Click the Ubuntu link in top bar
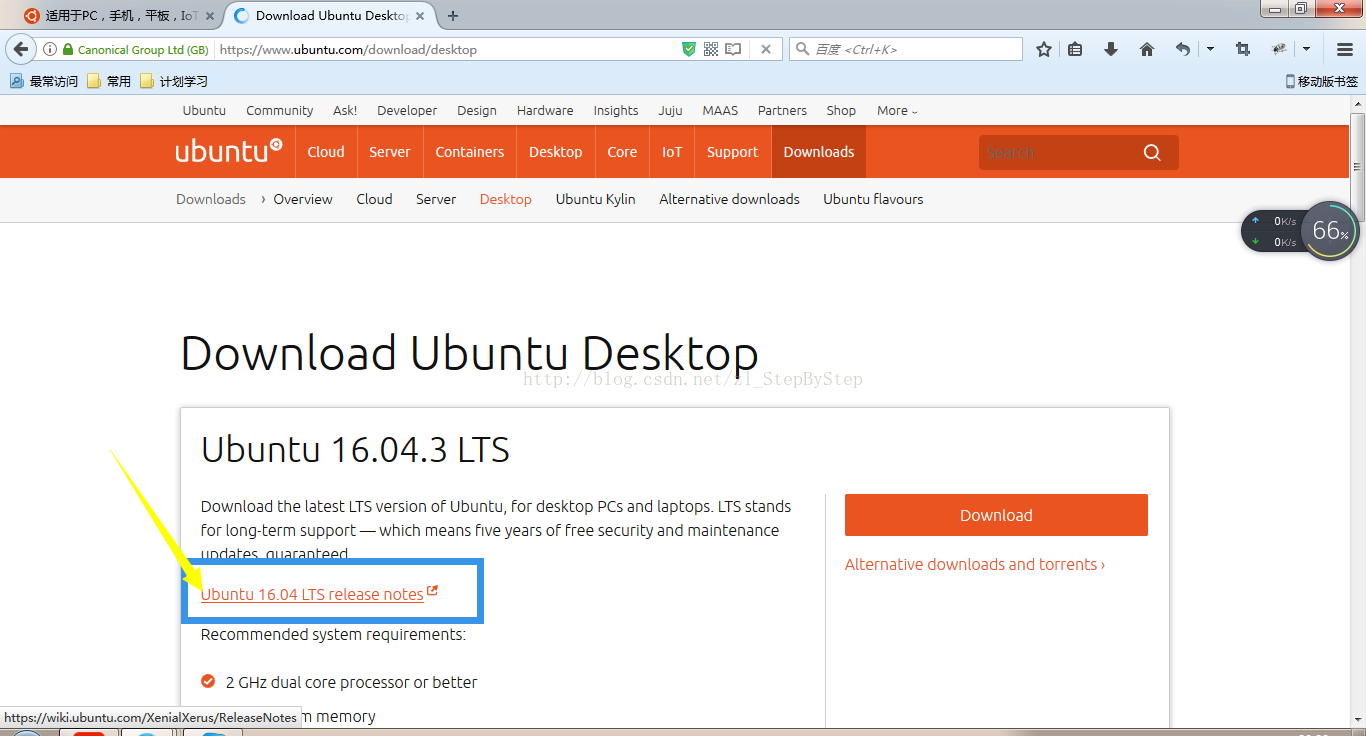The image size is (1366, 736). 204,111
